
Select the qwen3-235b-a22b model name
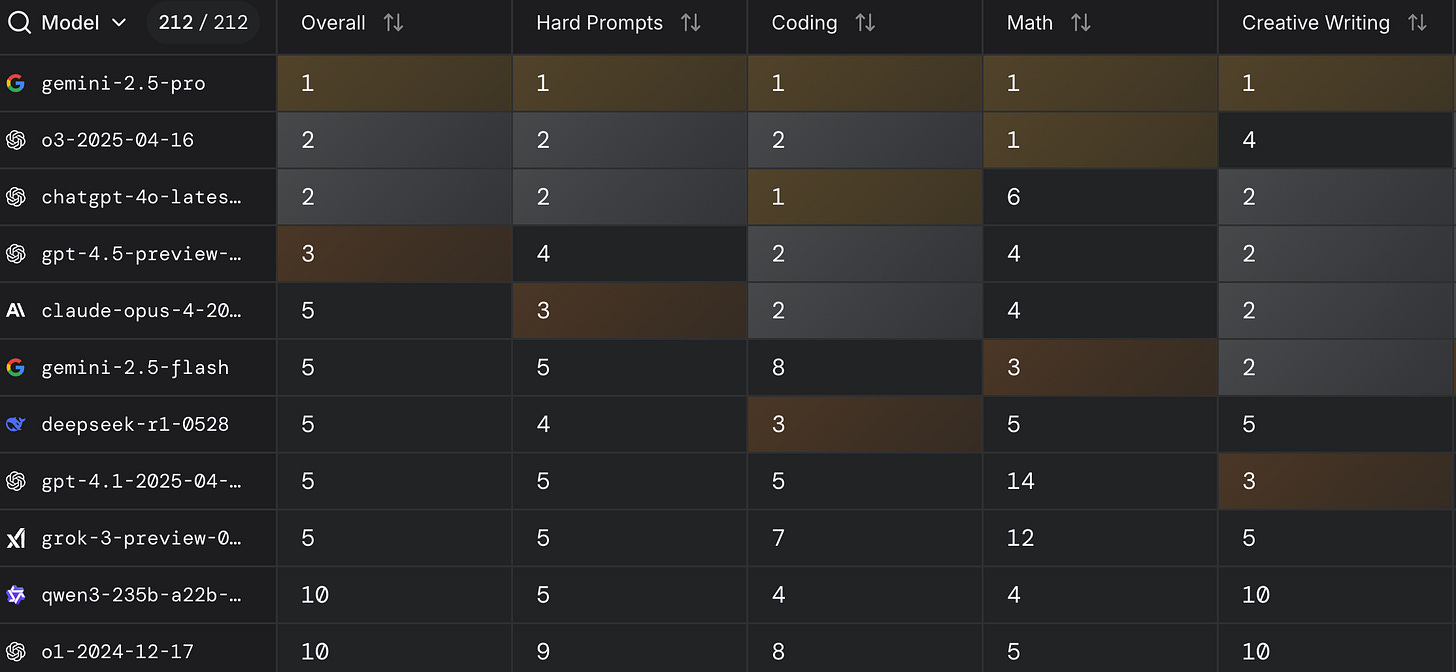[x=141, y=595]
